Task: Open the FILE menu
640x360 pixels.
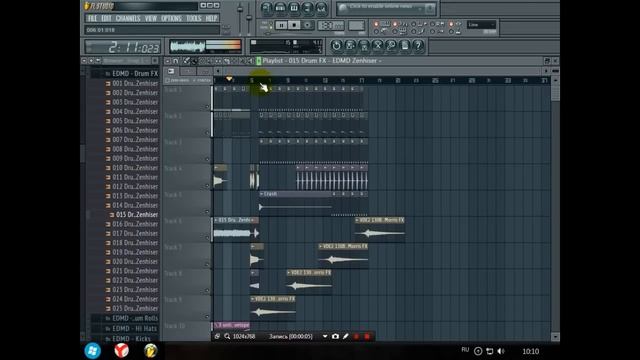Action: point(92,18)
